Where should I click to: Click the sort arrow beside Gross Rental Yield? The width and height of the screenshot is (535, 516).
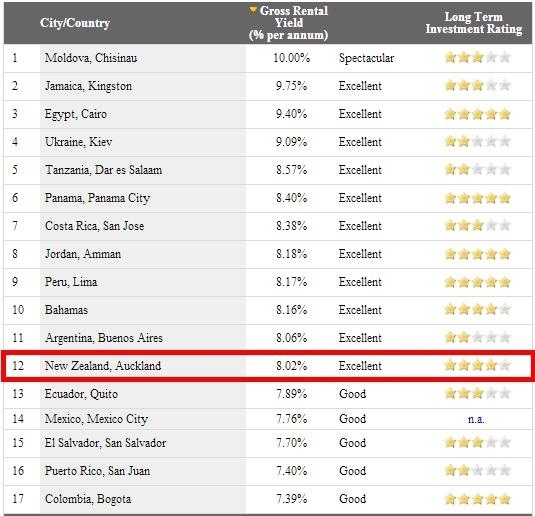[252, 10]
